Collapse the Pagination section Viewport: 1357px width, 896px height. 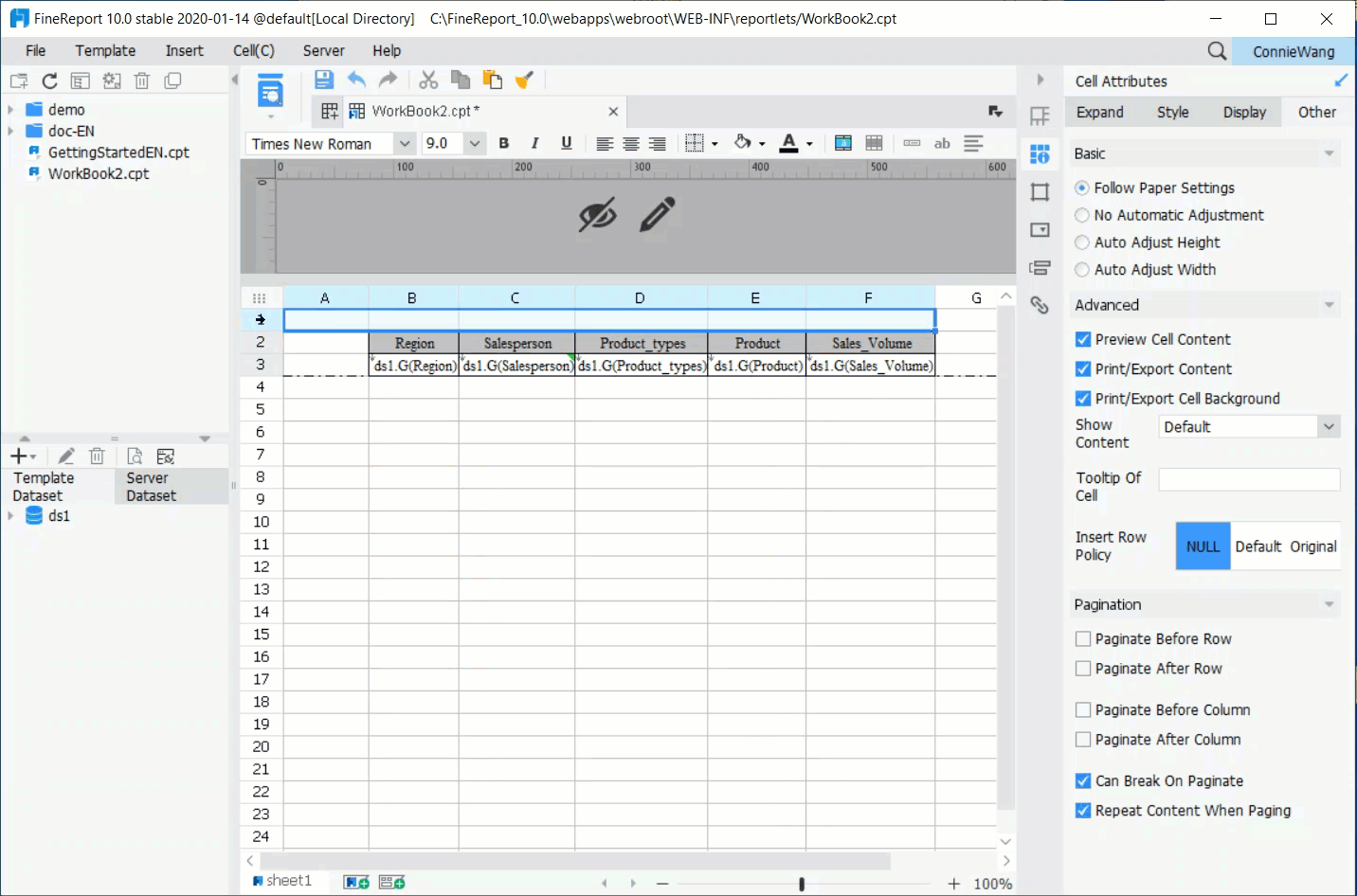click(1329, 604)
